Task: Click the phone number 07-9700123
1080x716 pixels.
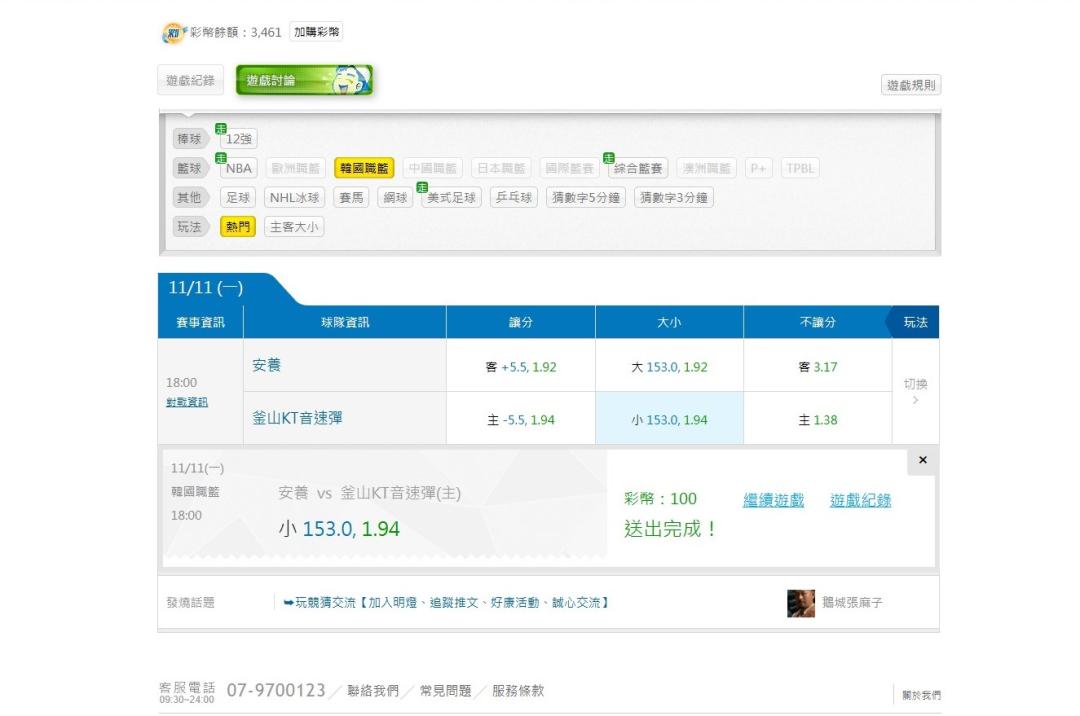Action: coord(276,691)
